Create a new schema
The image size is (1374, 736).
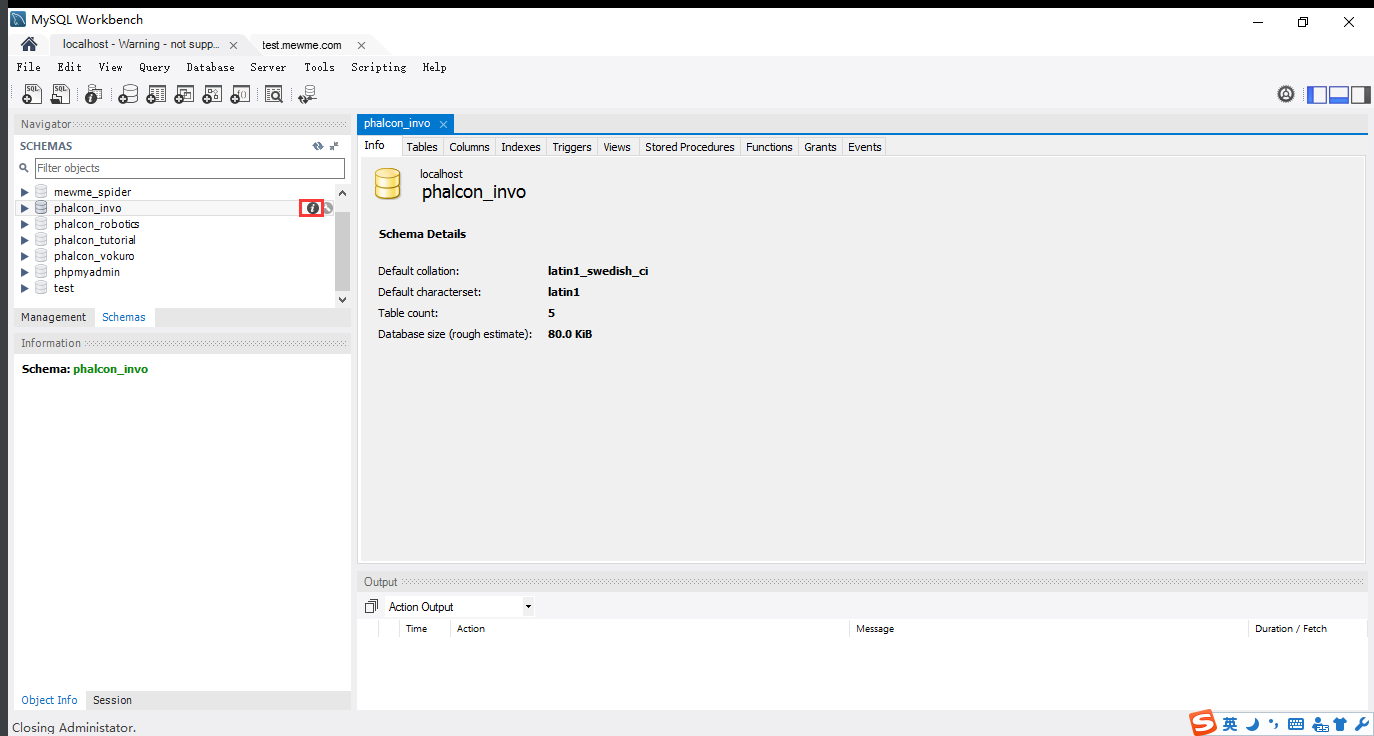pos(128,94)
